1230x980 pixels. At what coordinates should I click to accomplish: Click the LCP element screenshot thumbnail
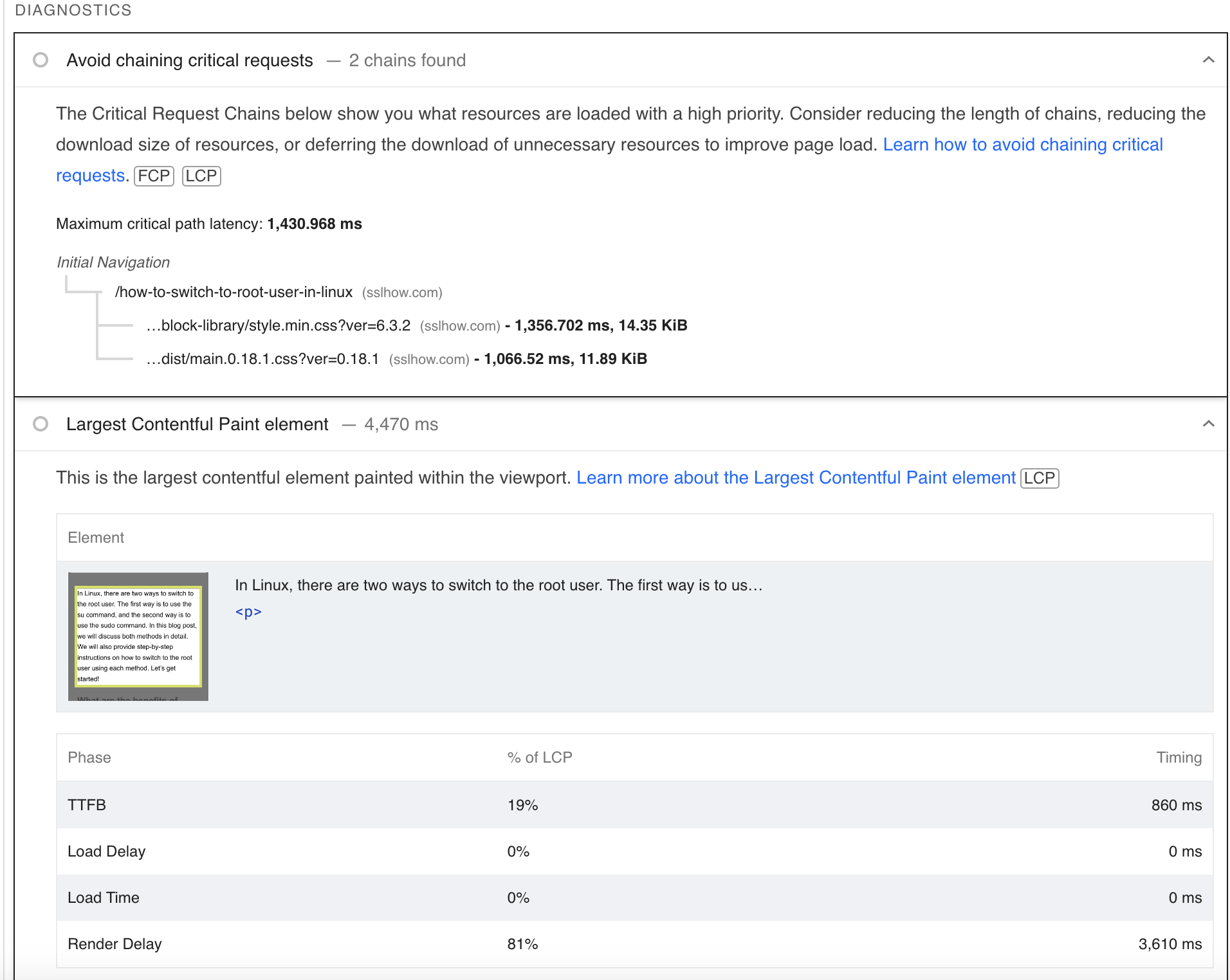click(x=138, y=637)
